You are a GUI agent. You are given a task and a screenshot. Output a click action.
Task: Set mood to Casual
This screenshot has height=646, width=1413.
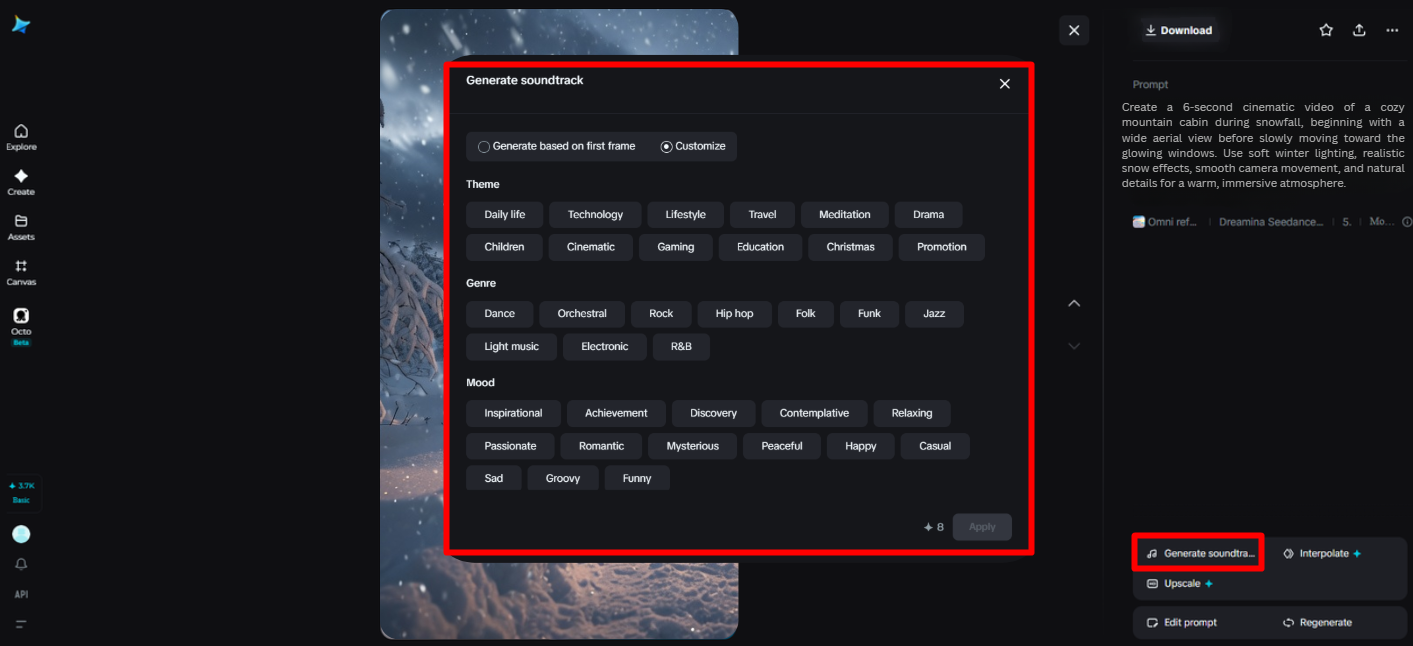pos(935,446)
